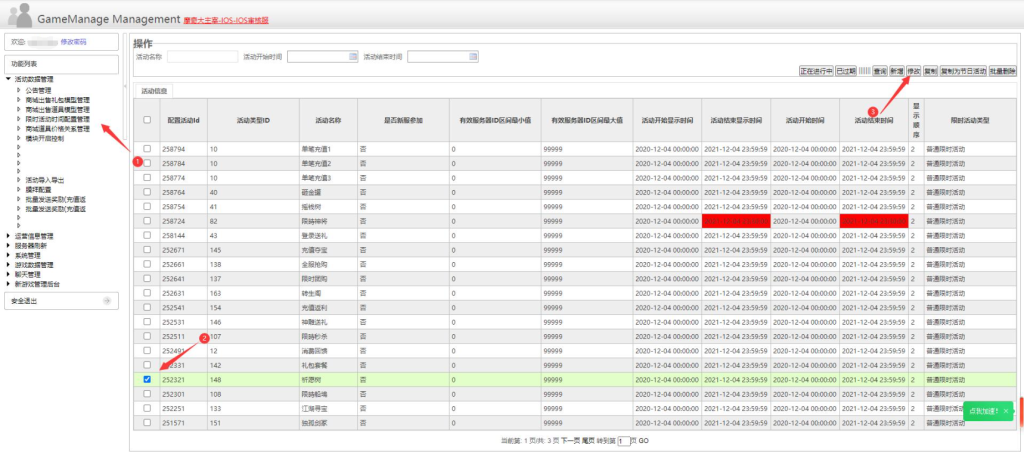Image resolution: width=1024 pixels, height=452 pixels.
Task: Open 商城出售礼包模型管理 in sidebar
Action: pos(57,100)
